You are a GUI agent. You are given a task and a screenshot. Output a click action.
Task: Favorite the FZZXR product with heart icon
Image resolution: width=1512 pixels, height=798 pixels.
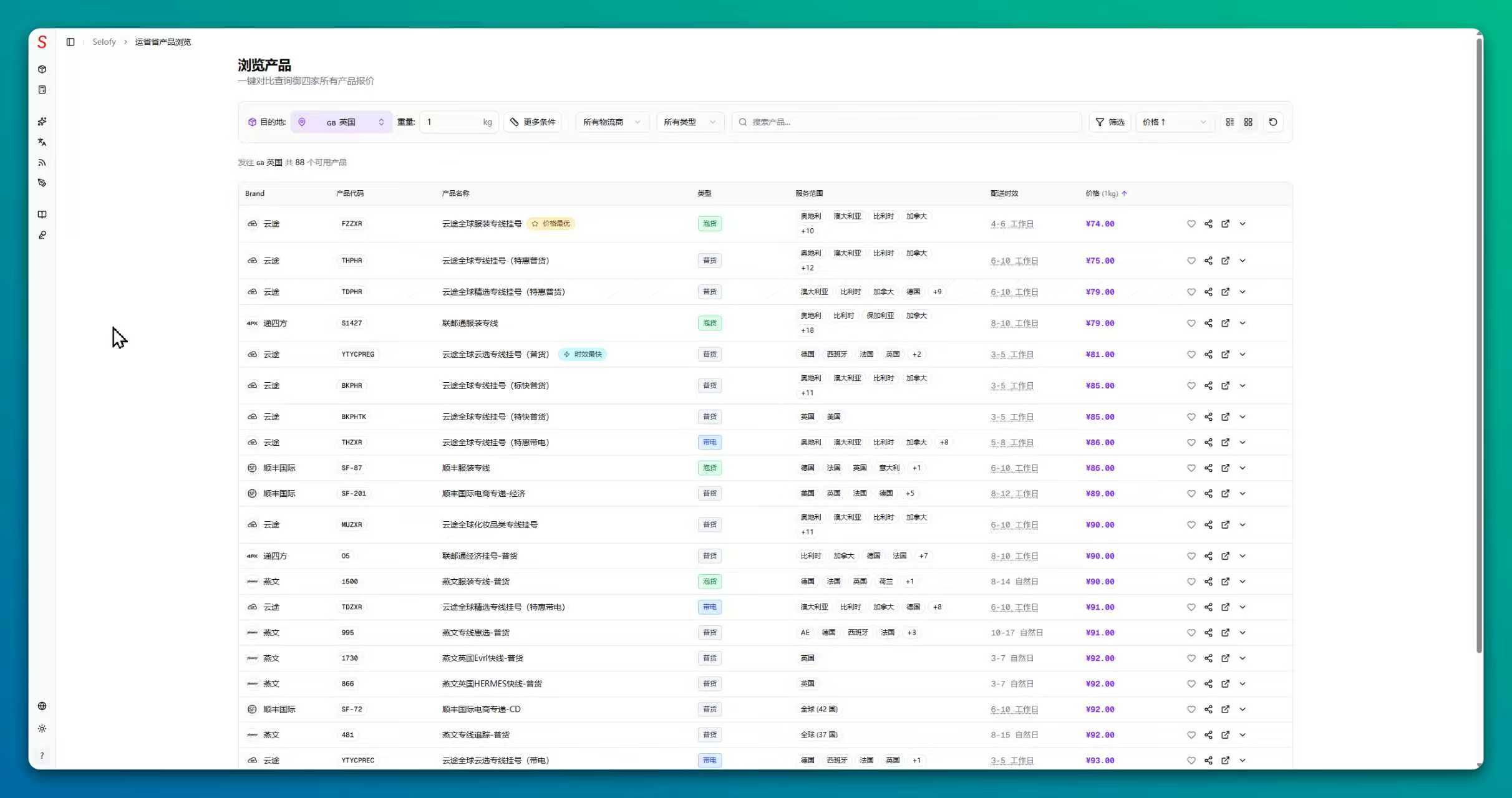[x=1191, y=224]
